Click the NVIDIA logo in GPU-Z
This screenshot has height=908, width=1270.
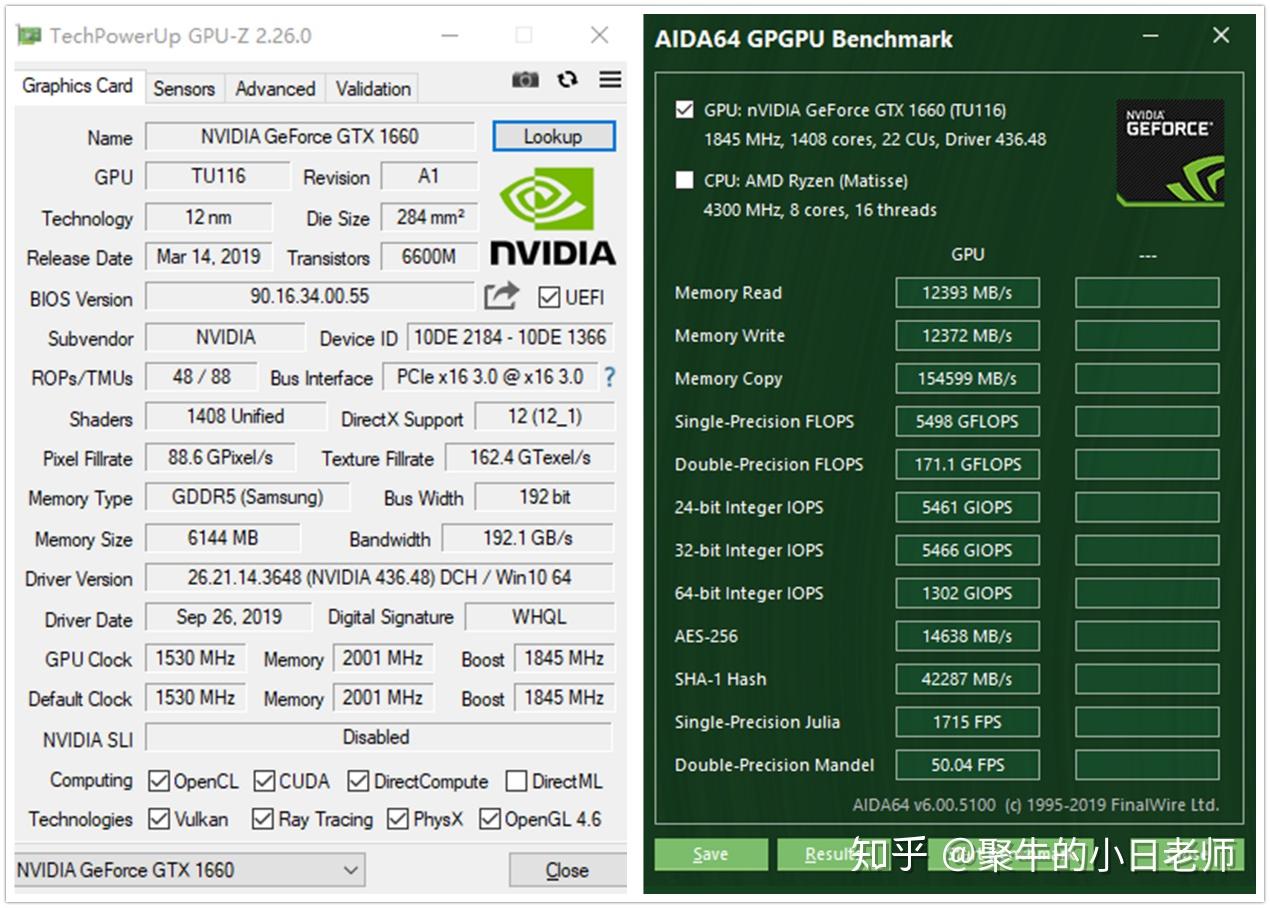(551, 215)
